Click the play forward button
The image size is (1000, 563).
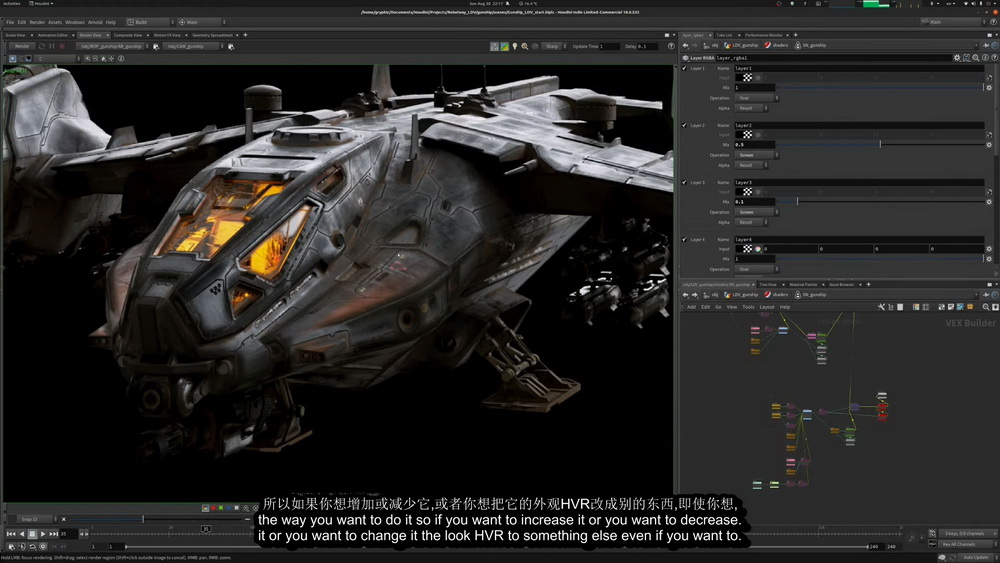tap(43, 534)
